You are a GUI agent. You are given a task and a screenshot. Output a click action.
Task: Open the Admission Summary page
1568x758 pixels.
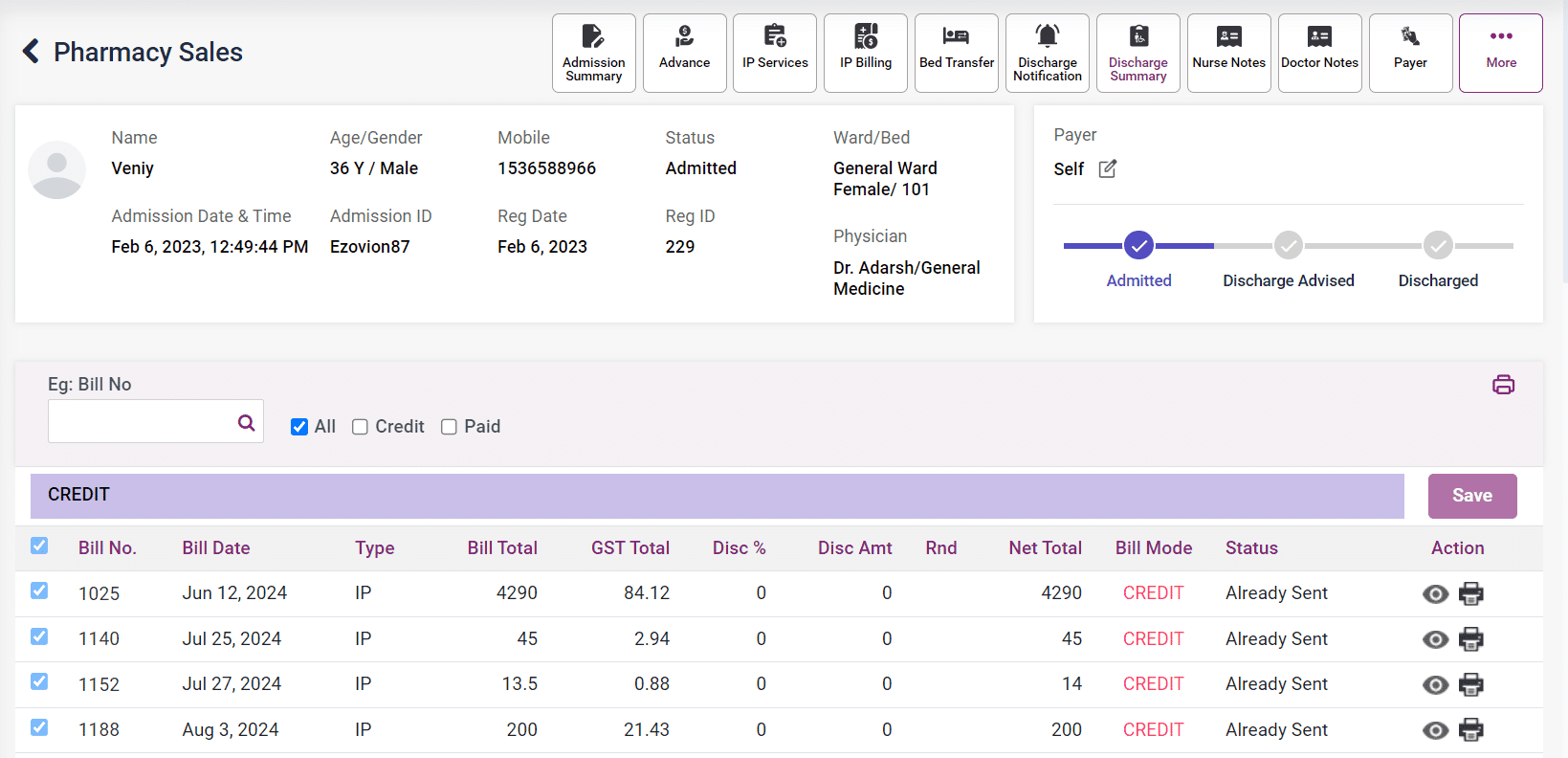coord(593,54)
